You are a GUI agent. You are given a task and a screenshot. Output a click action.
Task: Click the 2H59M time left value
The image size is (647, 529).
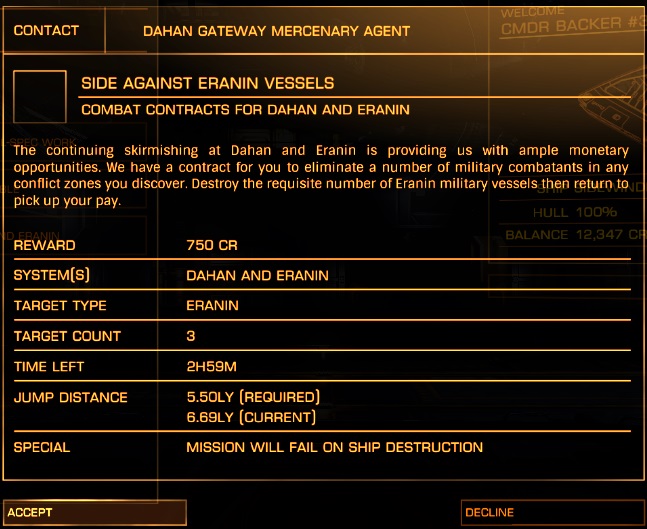214,367
